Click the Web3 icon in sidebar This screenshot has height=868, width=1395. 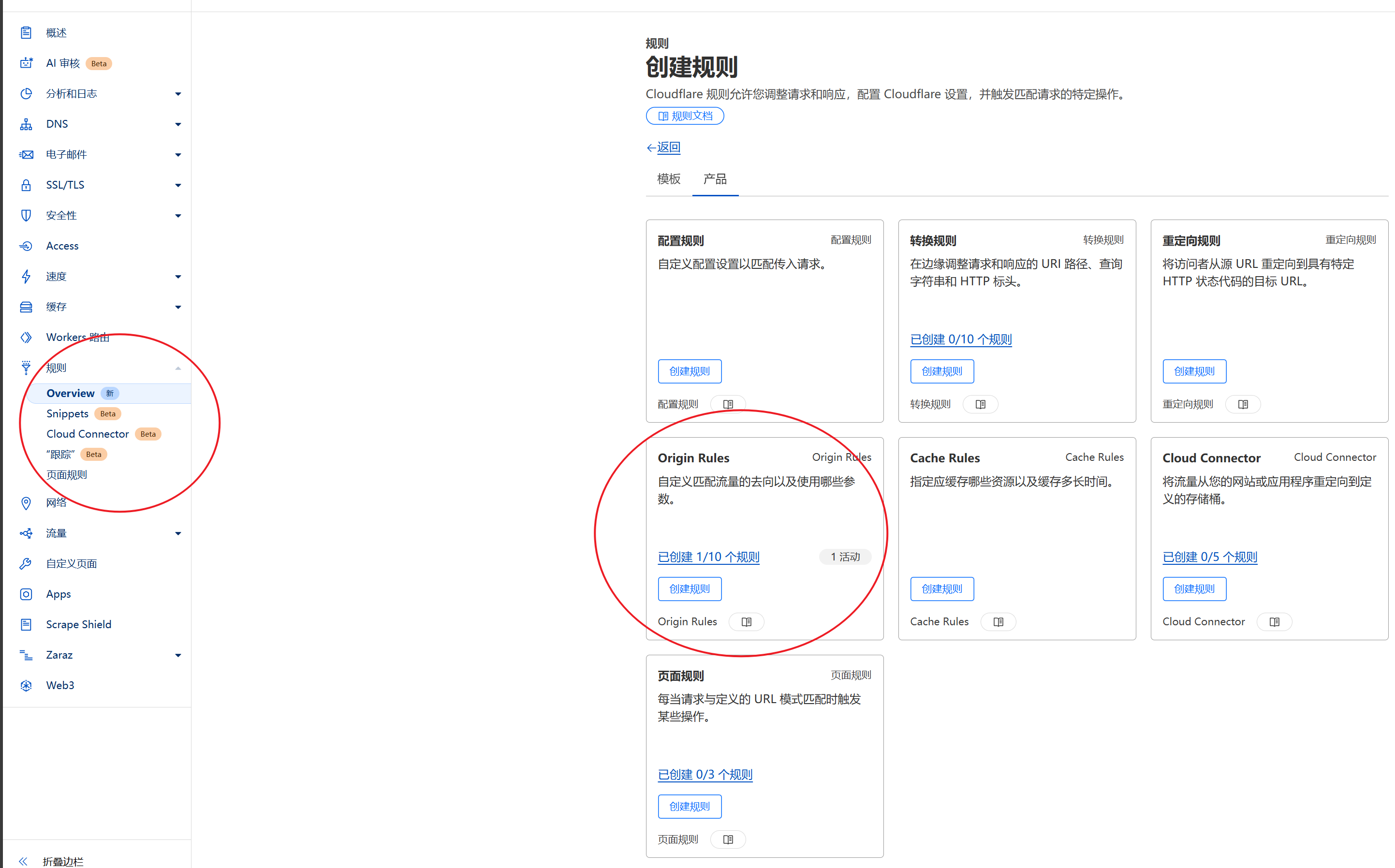tap(26, 685)
